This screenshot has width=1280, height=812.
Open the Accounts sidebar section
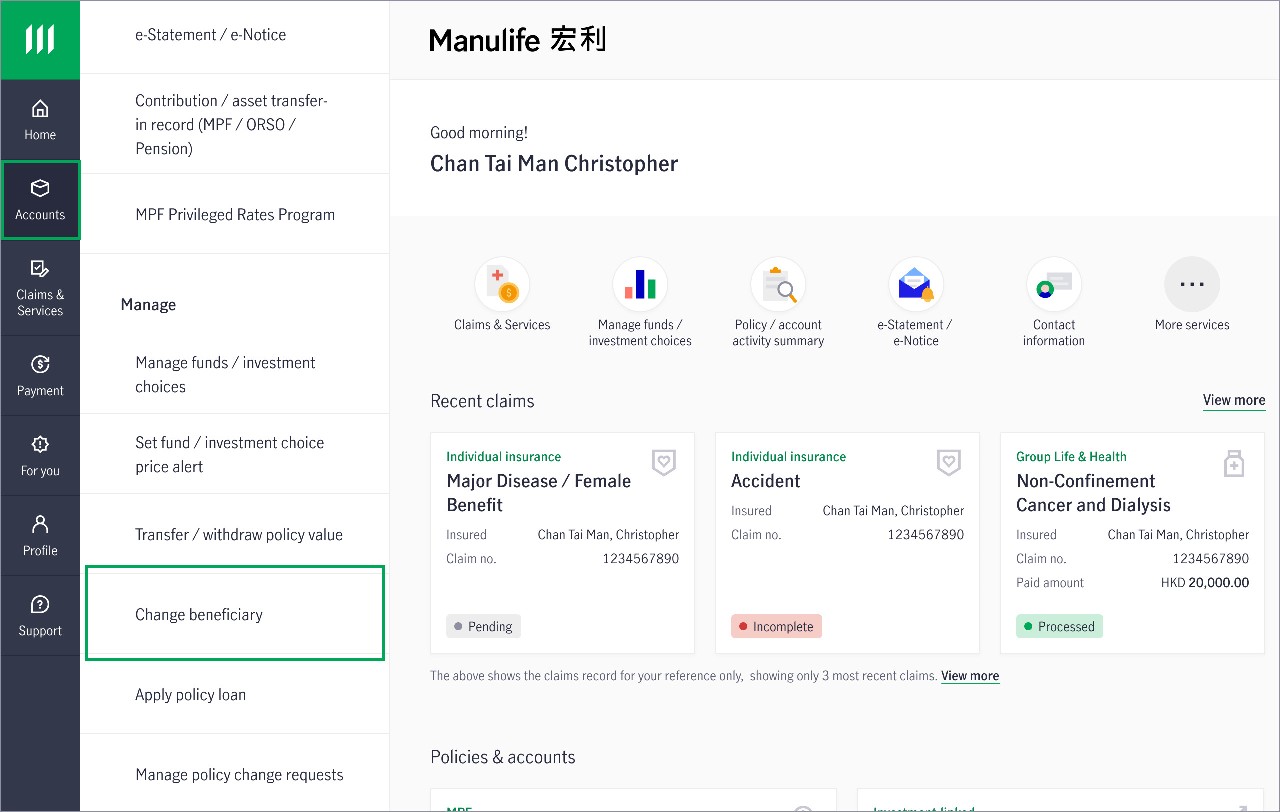(40, 200)
